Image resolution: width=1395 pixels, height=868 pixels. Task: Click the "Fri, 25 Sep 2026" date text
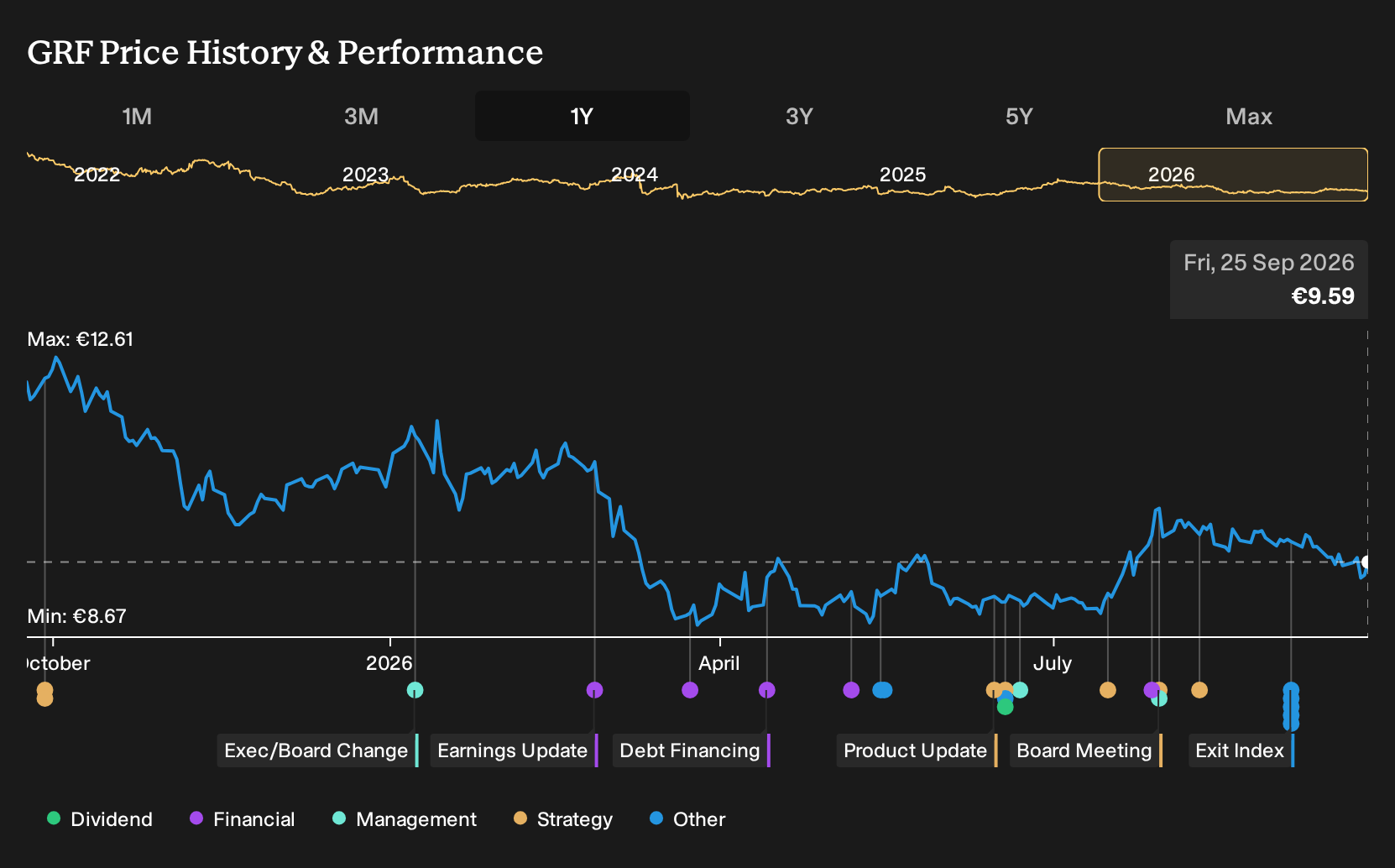(1269, 263)
